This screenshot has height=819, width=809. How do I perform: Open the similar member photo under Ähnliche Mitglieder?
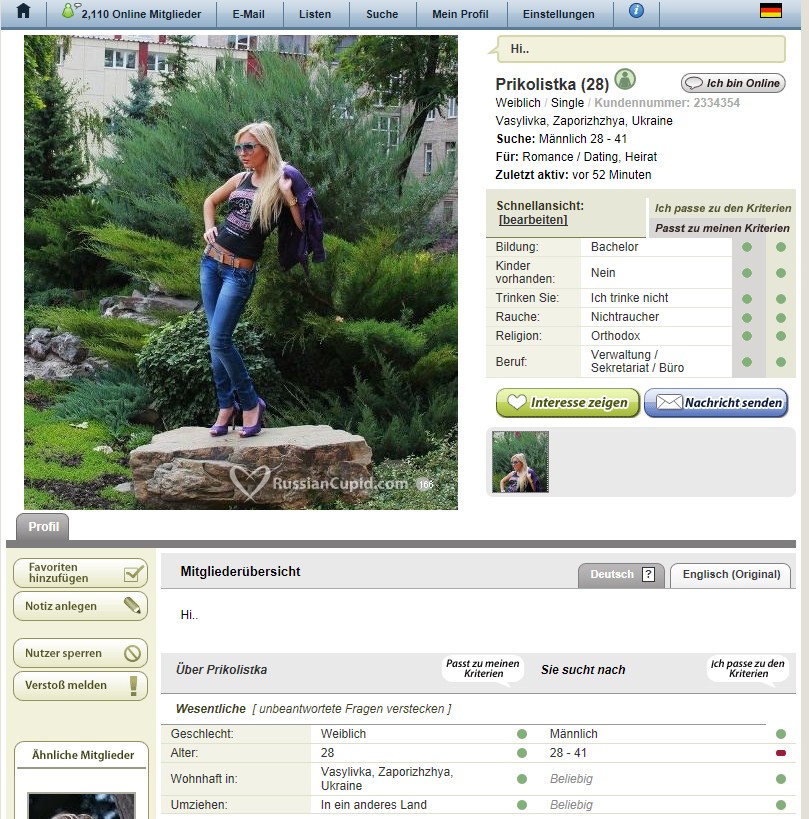[81, 805]
